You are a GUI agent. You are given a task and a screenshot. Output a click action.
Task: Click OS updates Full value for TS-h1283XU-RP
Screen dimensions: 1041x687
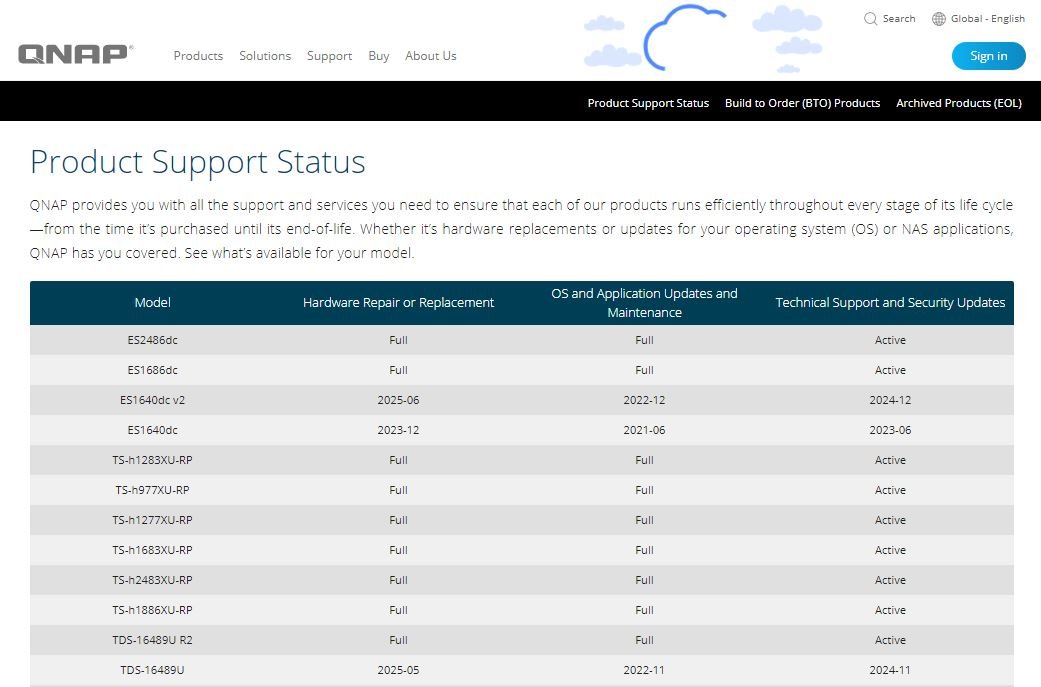tap(644, 460)
